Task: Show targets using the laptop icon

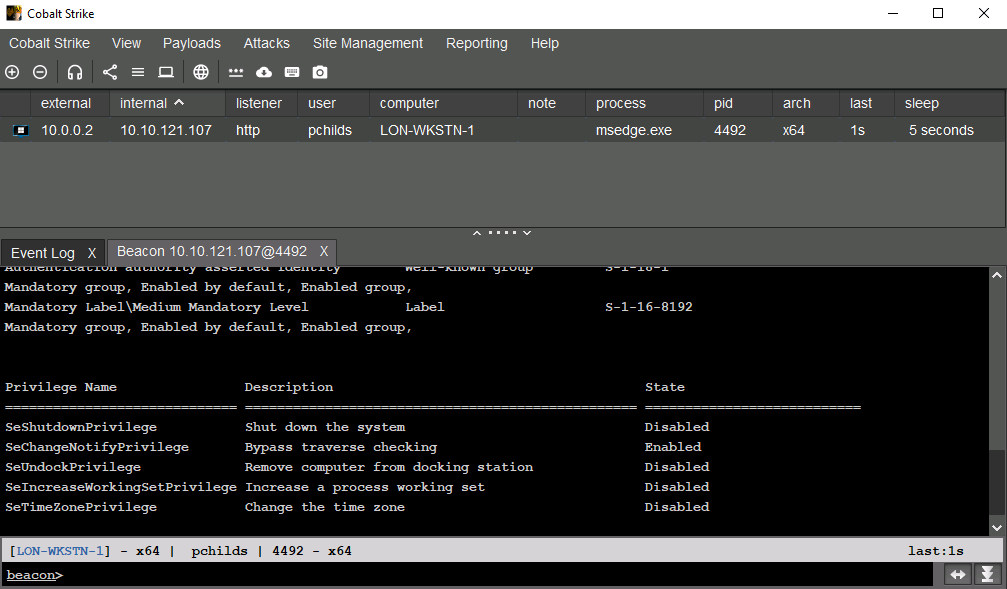Action: tap(166, 72)
